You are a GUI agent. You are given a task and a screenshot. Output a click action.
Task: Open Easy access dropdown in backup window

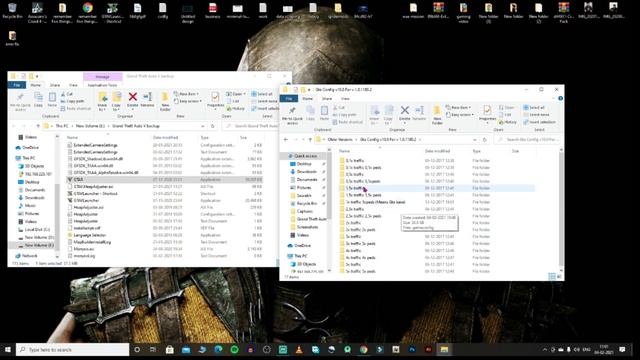point(188,101)
